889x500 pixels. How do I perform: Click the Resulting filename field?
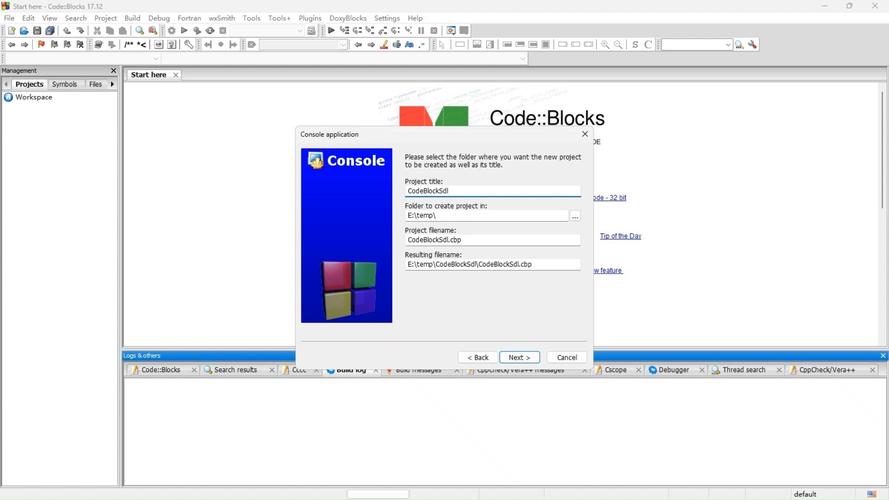(x=493, y=264)
